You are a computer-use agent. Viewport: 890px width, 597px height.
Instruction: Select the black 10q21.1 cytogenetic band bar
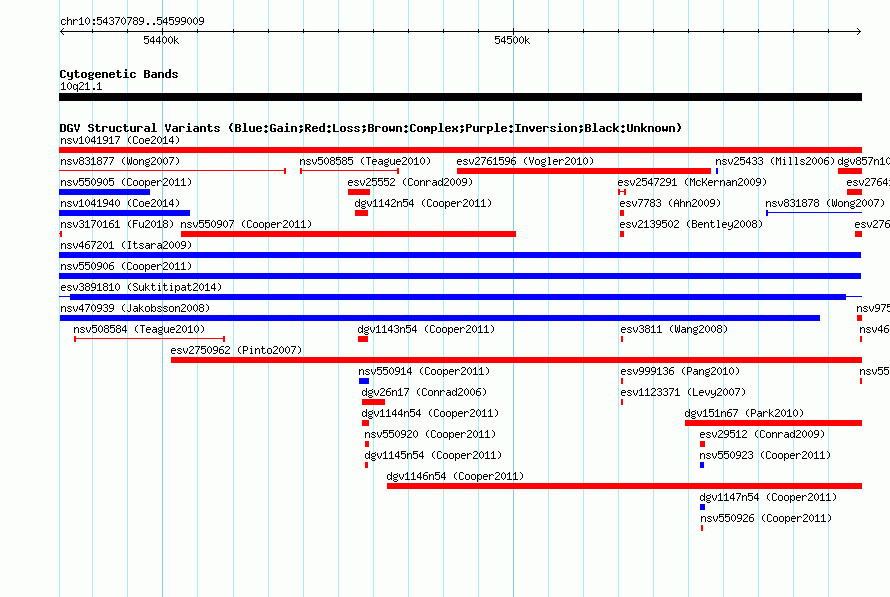click(x=460, y=97)
